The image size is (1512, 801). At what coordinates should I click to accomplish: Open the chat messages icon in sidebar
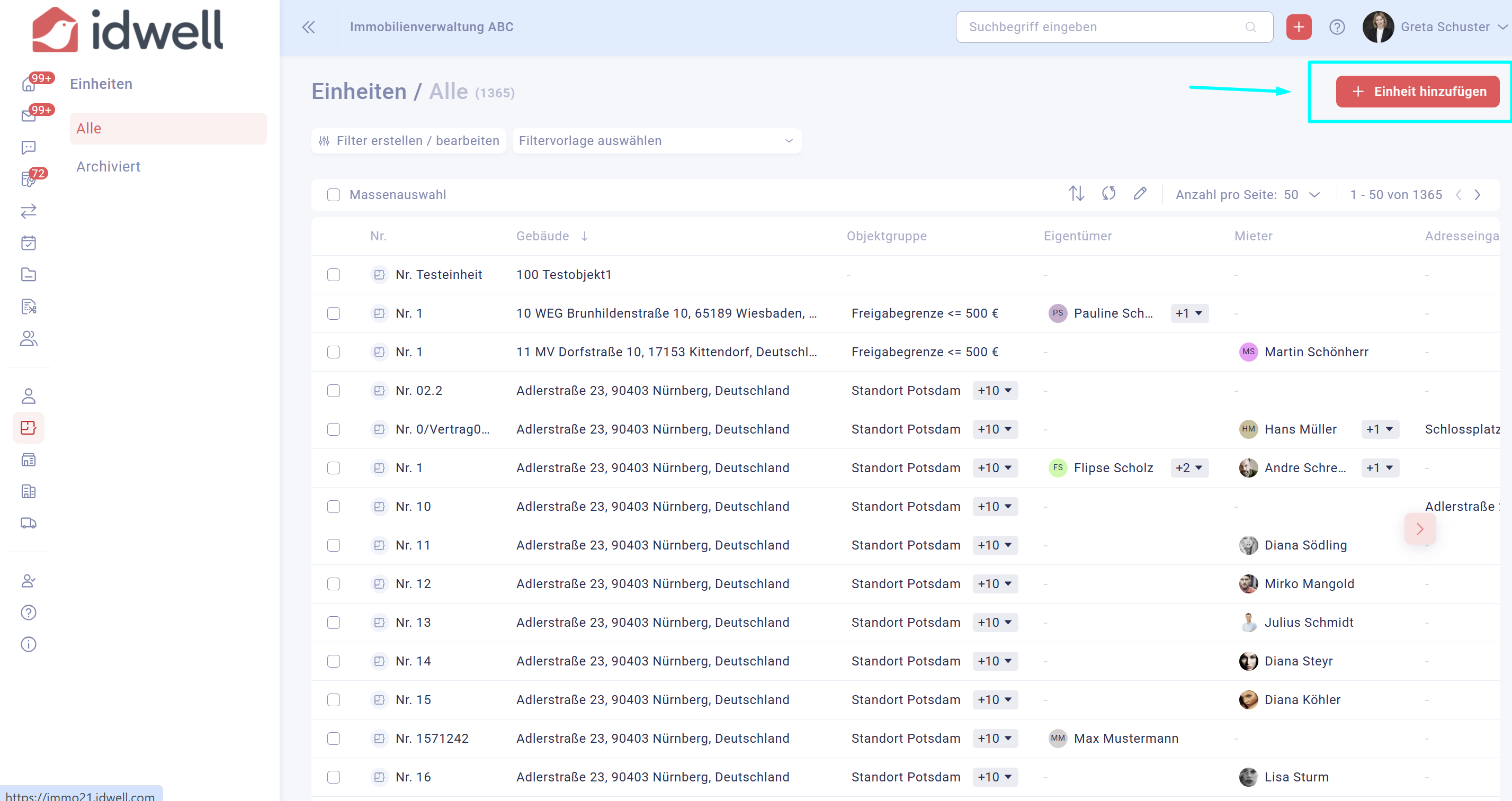point(28,147)
